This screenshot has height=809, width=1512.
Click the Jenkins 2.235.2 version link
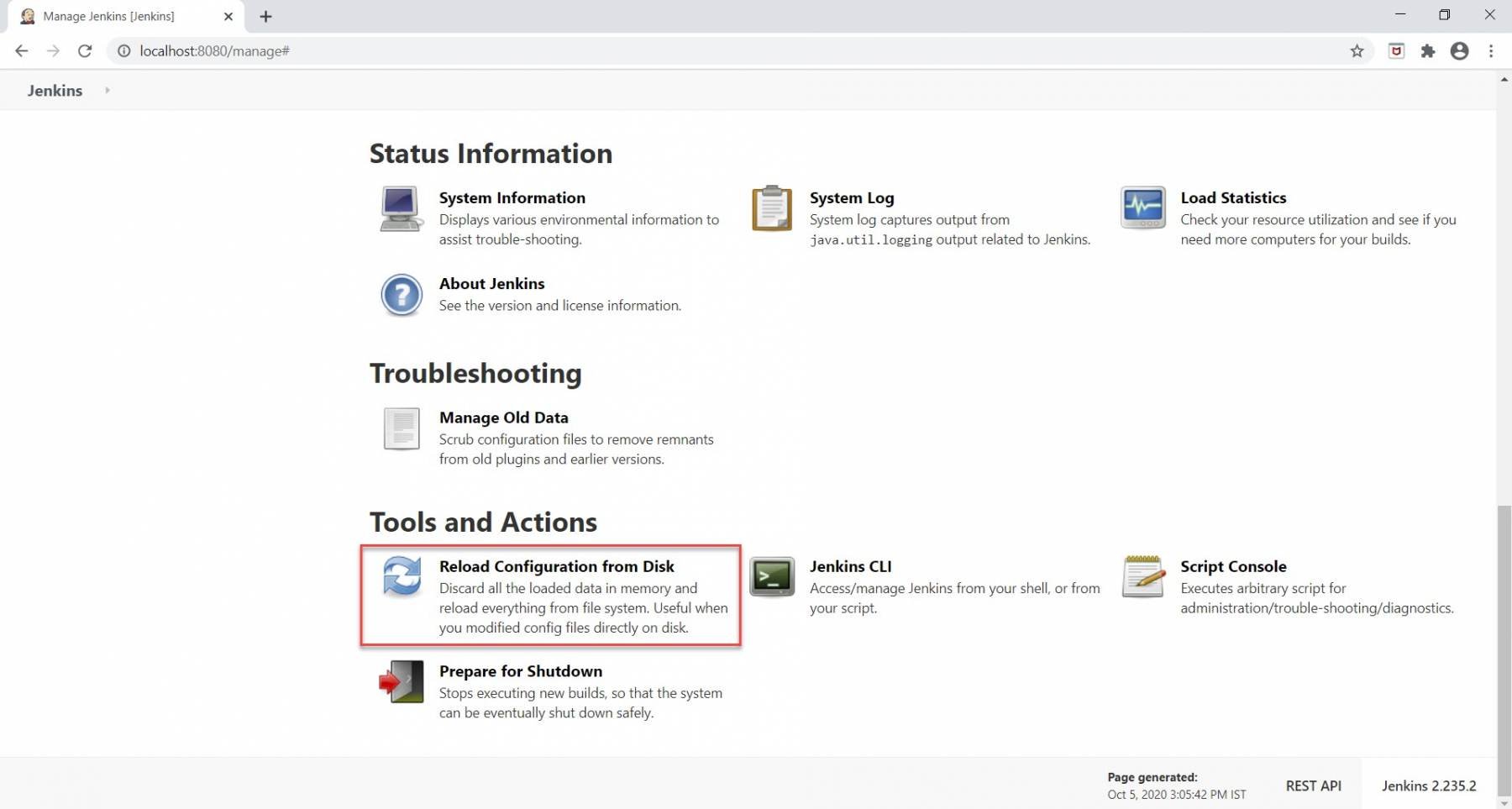click(x=1429, y=785)
